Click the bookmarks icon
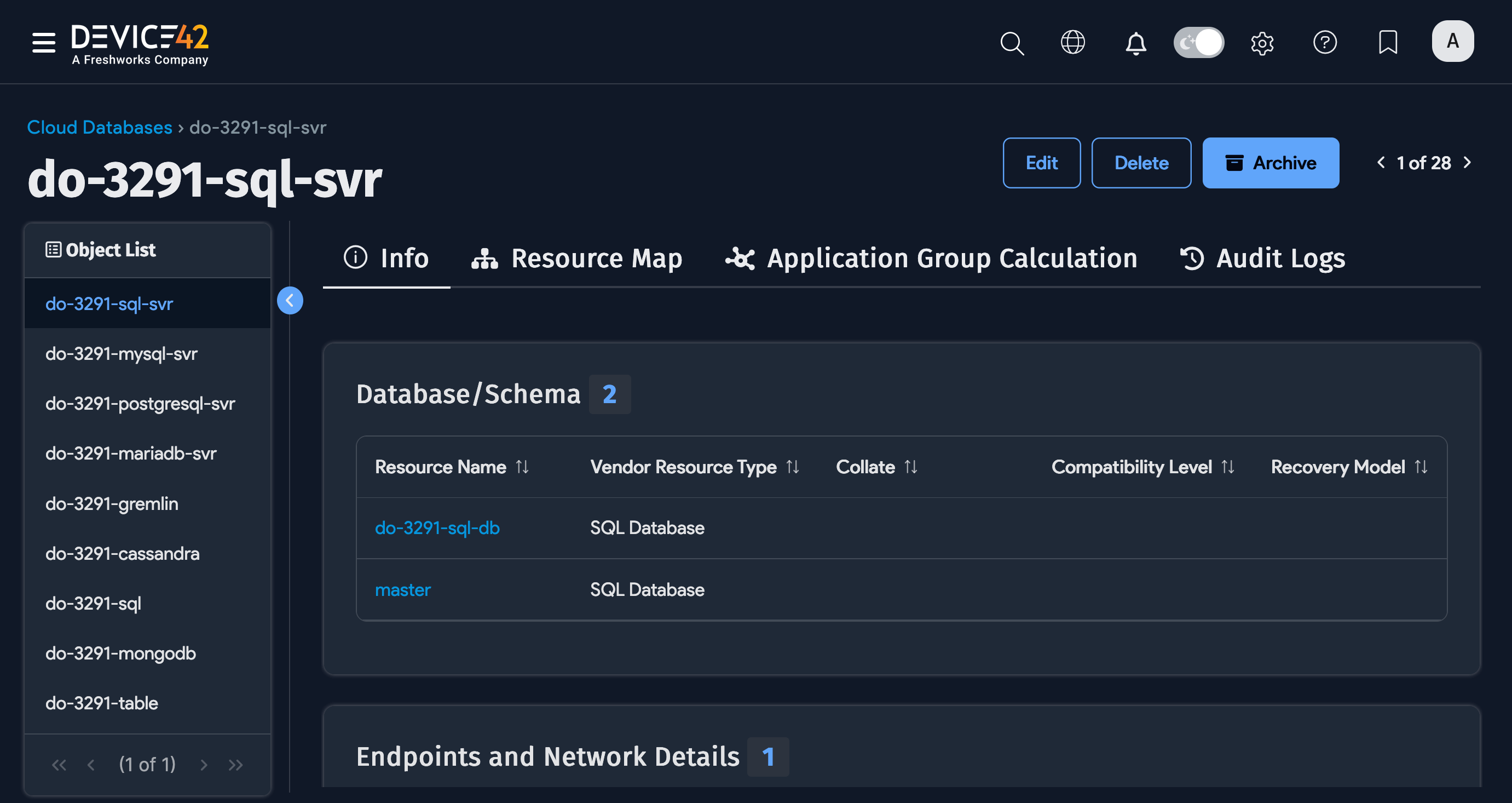1512x803 pixels. 1388,42
